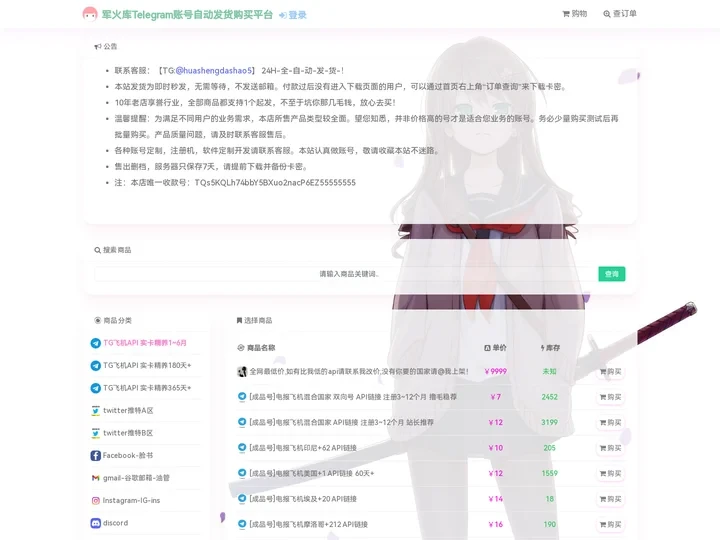
Task: Select category TG飞机API 实卡精养1~6月
Action: [145, 343]
